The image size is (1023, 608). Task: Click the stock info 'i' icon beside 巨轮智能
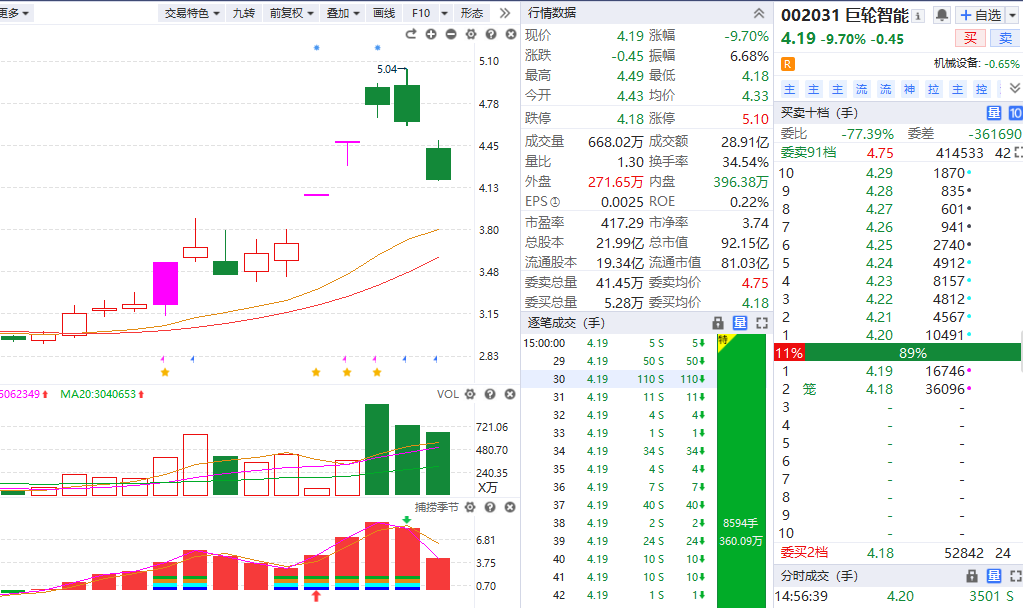(918, 15)
